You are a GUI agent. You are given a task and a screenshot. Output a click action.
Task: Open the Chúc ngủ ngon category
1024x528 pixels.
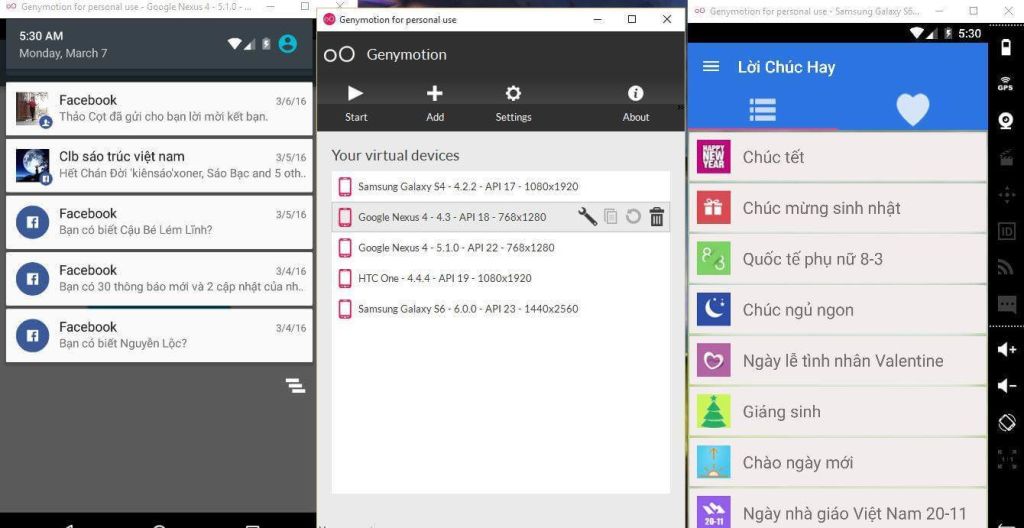[837, 310]
